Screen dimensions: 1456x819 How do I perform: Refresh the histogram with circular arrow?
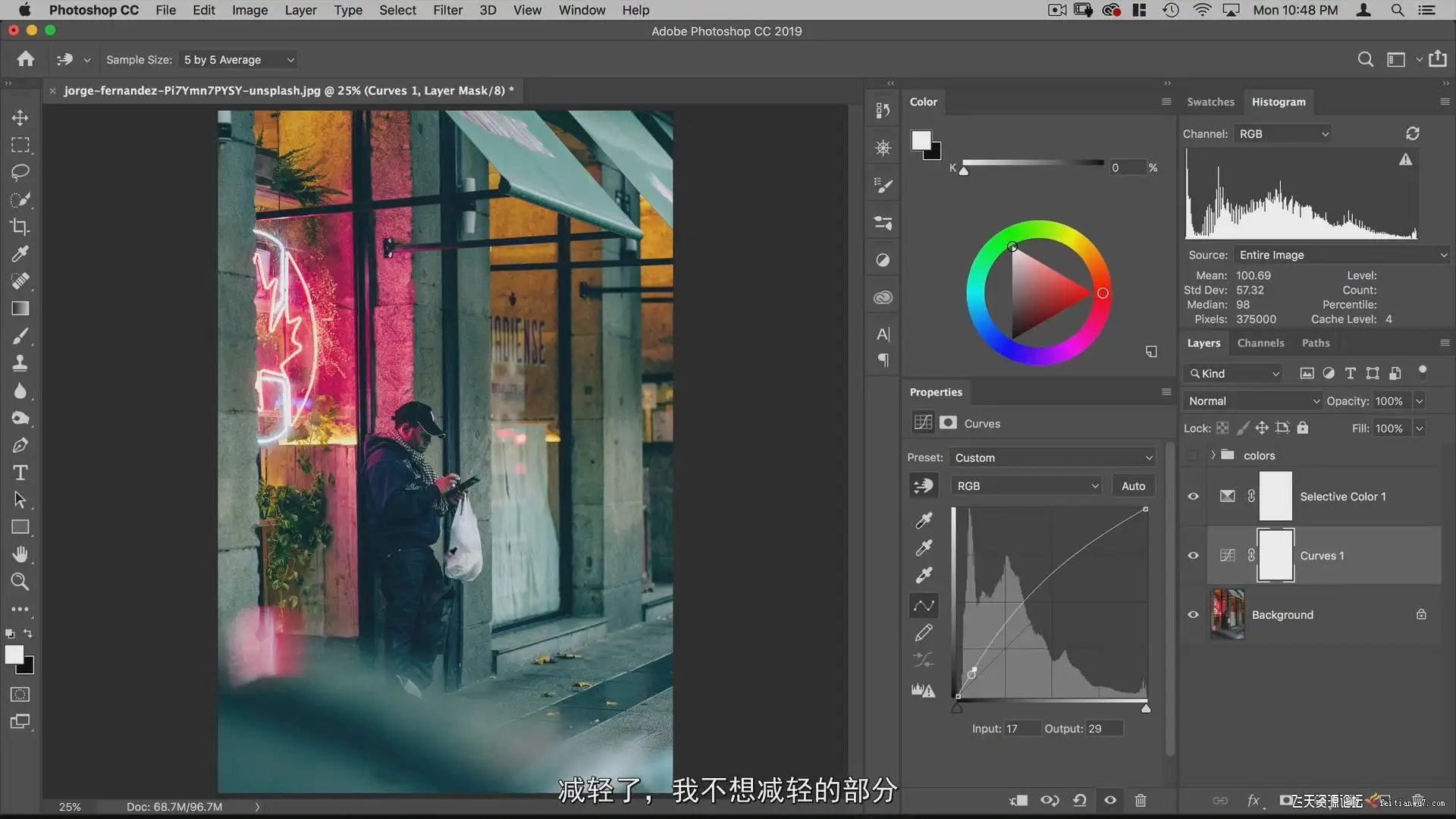[x=1412, y=133]
